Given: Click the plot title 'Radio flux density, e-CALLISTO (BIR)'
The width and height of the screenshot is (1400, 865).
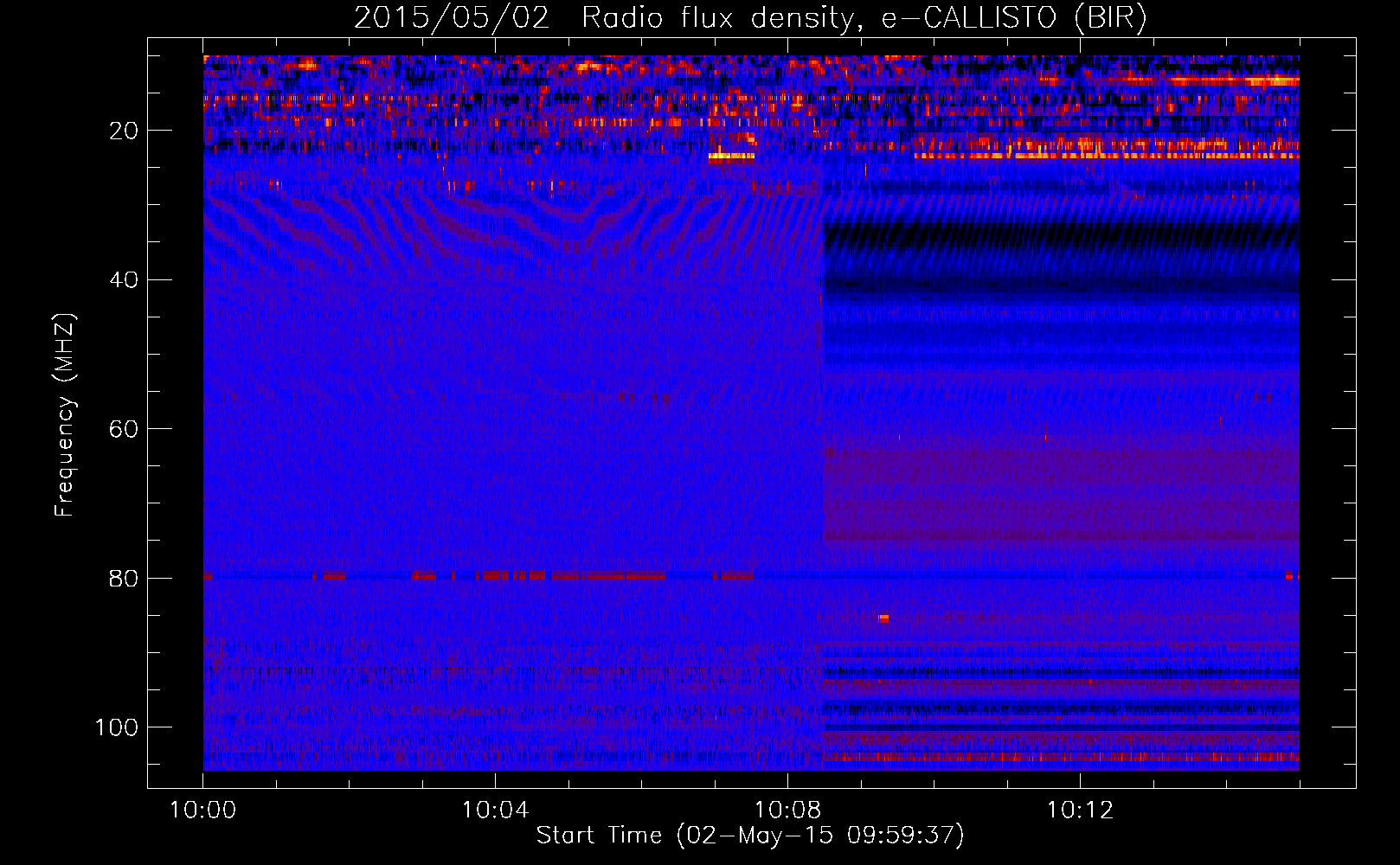Looking at the screenshot, I should 864,18.
